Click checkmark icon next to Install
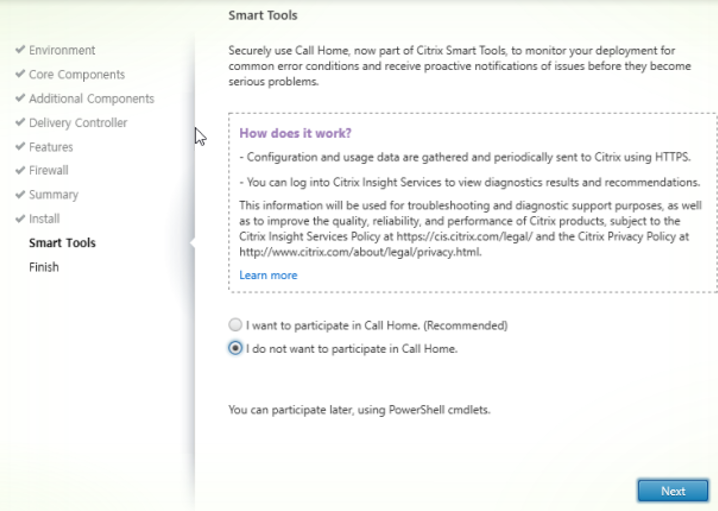 tap(20, 218)
